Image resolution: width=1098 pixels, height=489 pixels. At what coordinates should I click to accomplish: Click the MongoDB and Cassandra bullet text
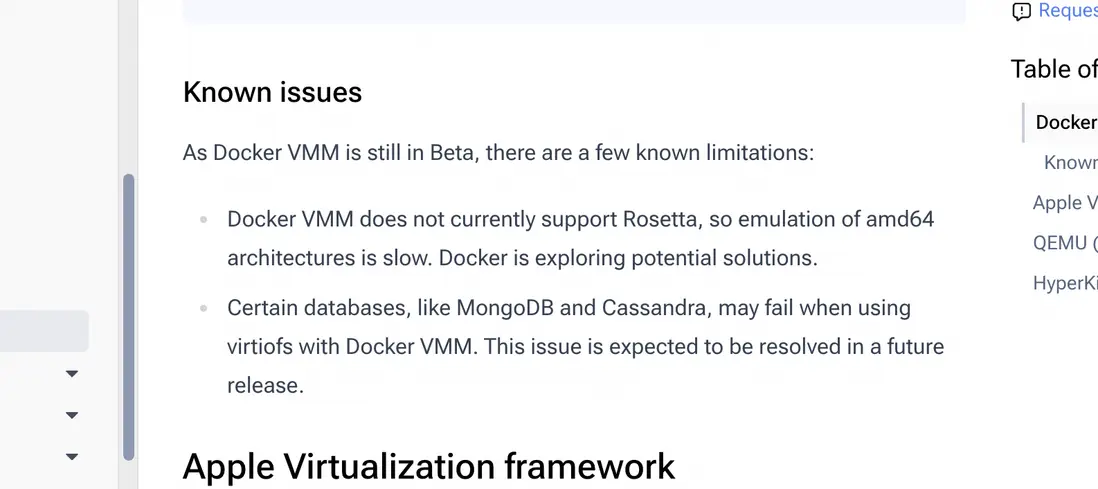pyautogui.click(x=585, y=346)
